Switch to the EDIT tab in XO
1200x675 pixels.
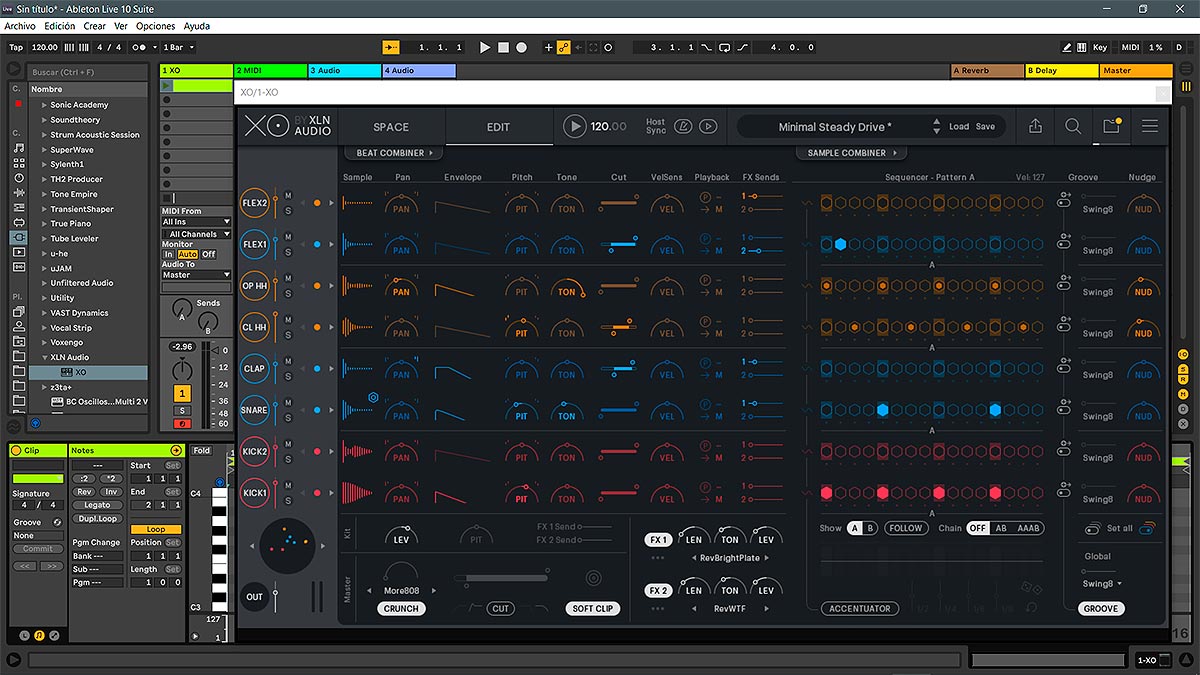point(498,127)
